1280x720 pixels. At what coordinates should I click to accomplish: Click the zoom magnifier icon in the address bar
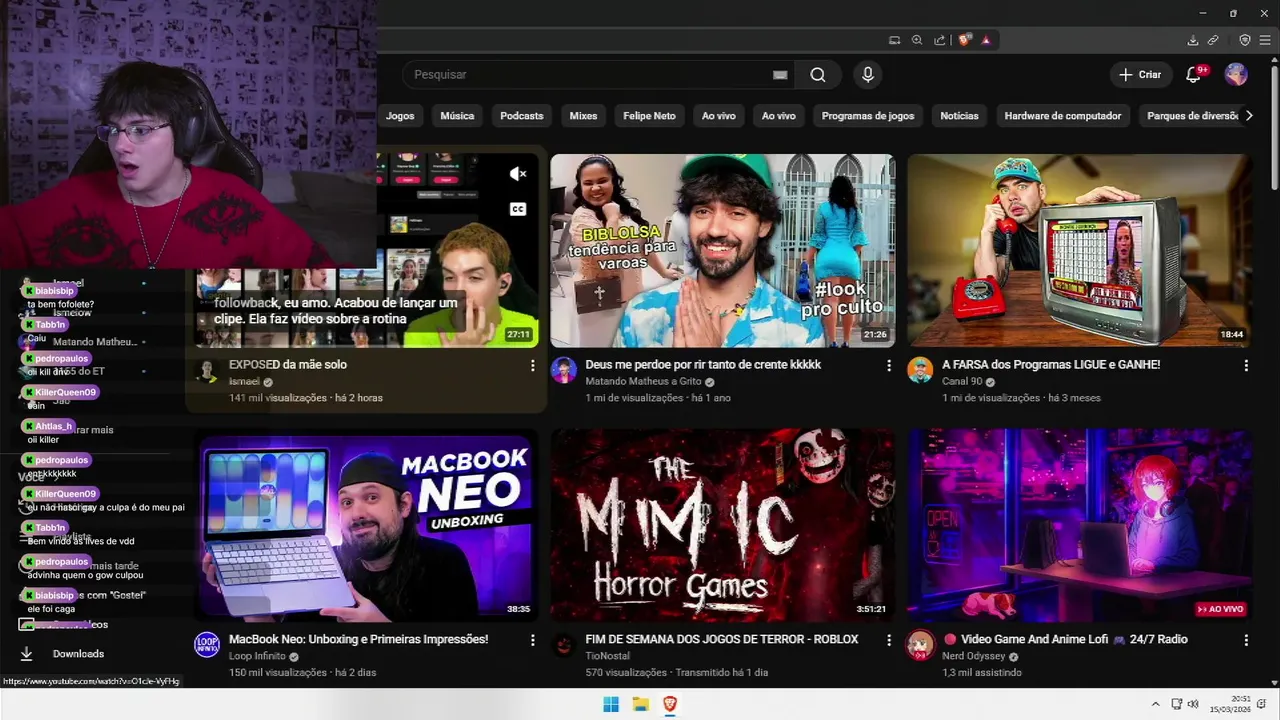pos(917,40)
